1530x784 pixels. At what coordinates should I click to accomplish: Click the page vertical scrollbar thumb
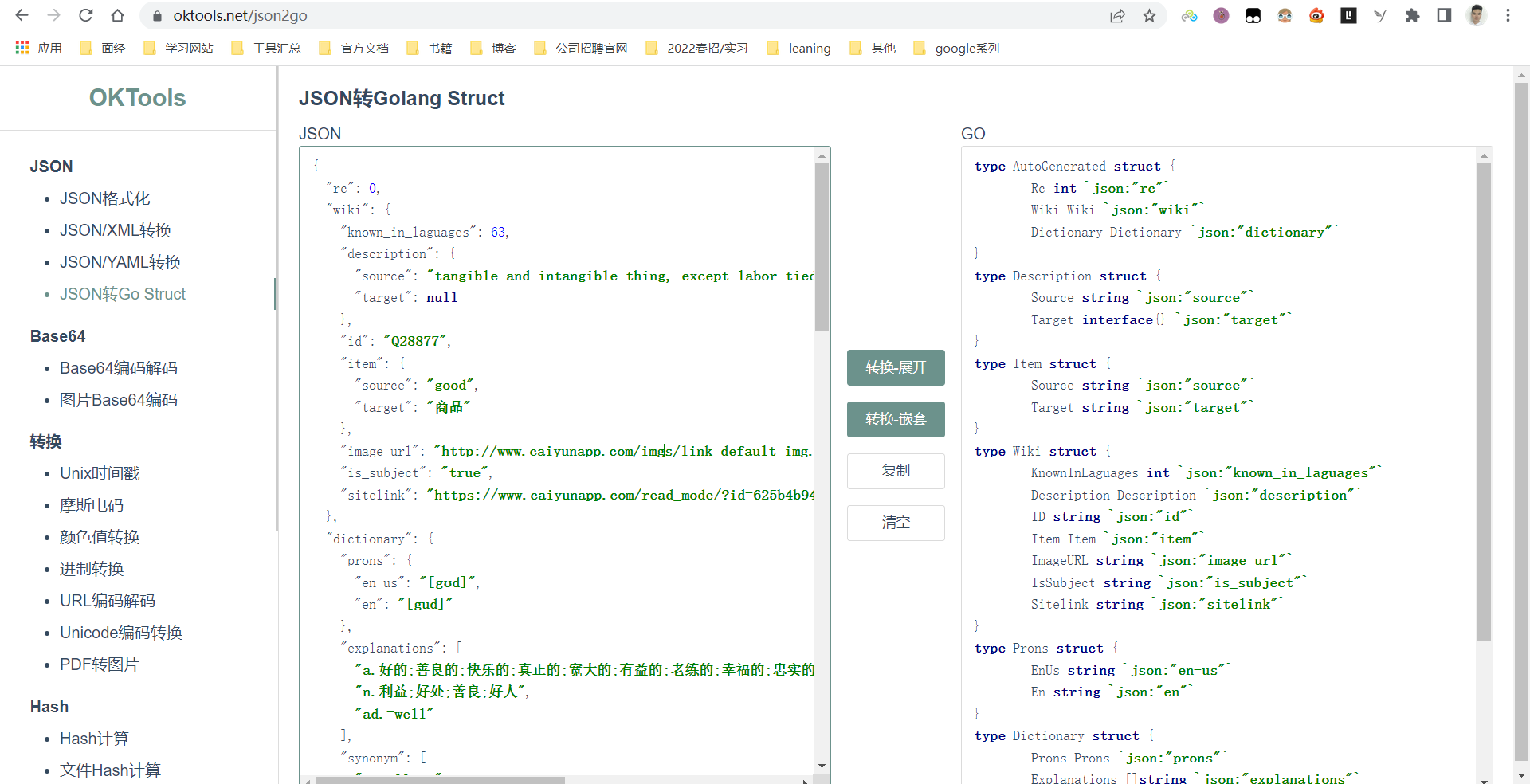[1521, 422]
